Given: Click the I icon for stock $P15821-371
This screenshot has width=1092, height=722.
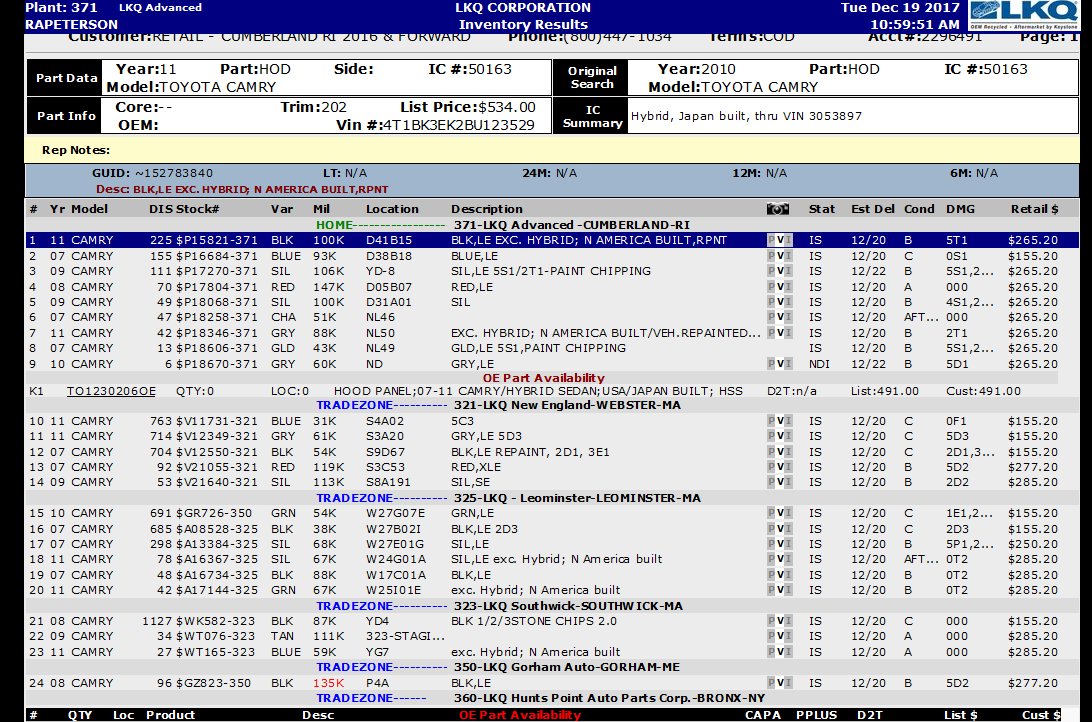Looking at the screenshot, I should [x=788, y=240].
